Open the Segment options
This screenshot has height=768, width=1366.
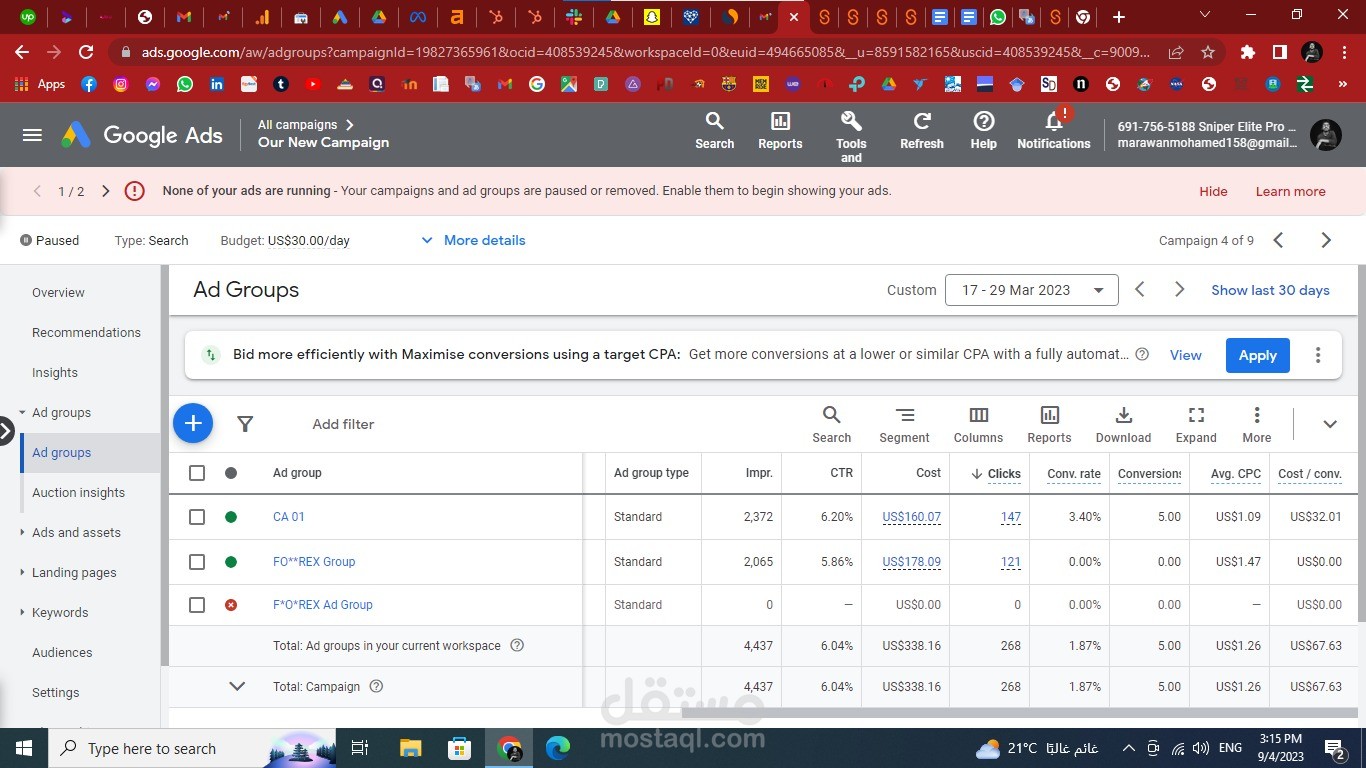click(x=904, y=424)
